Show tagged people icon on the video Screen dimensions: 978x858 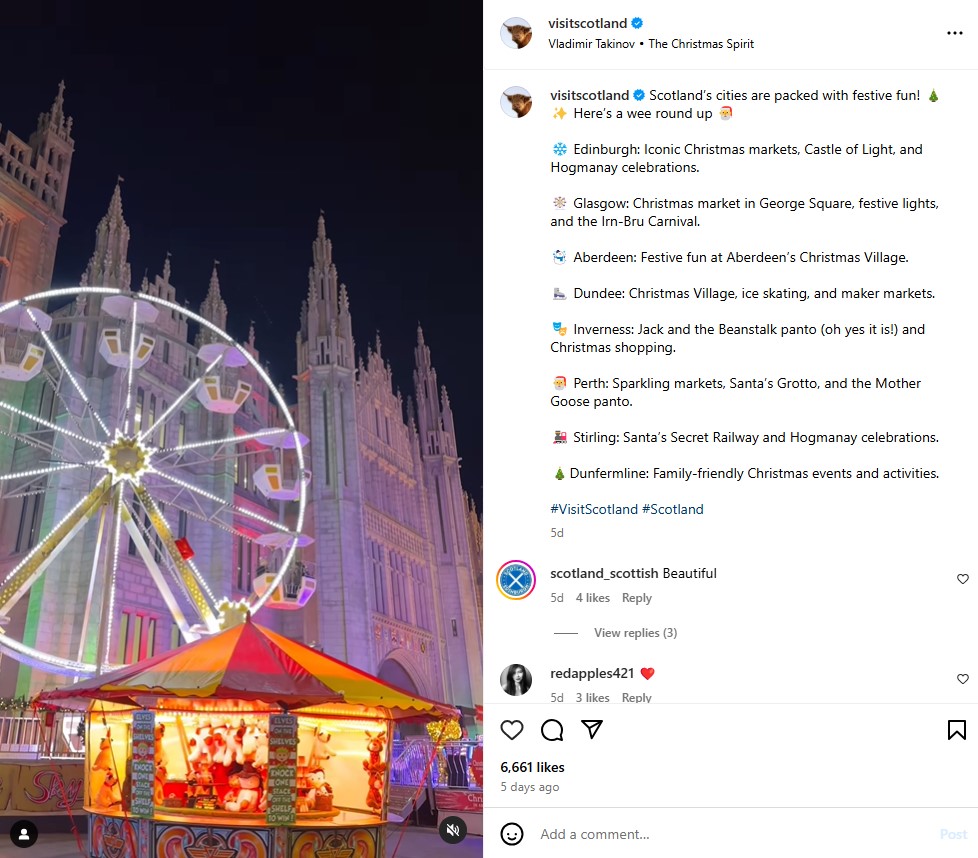pos(24,834)
